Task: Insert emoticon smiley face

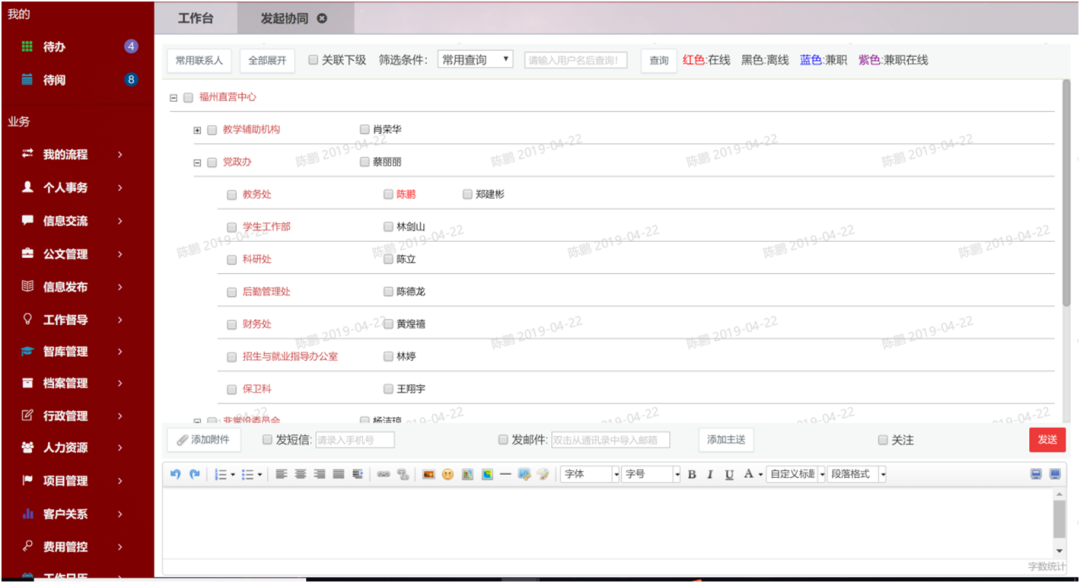Action: 448,474
